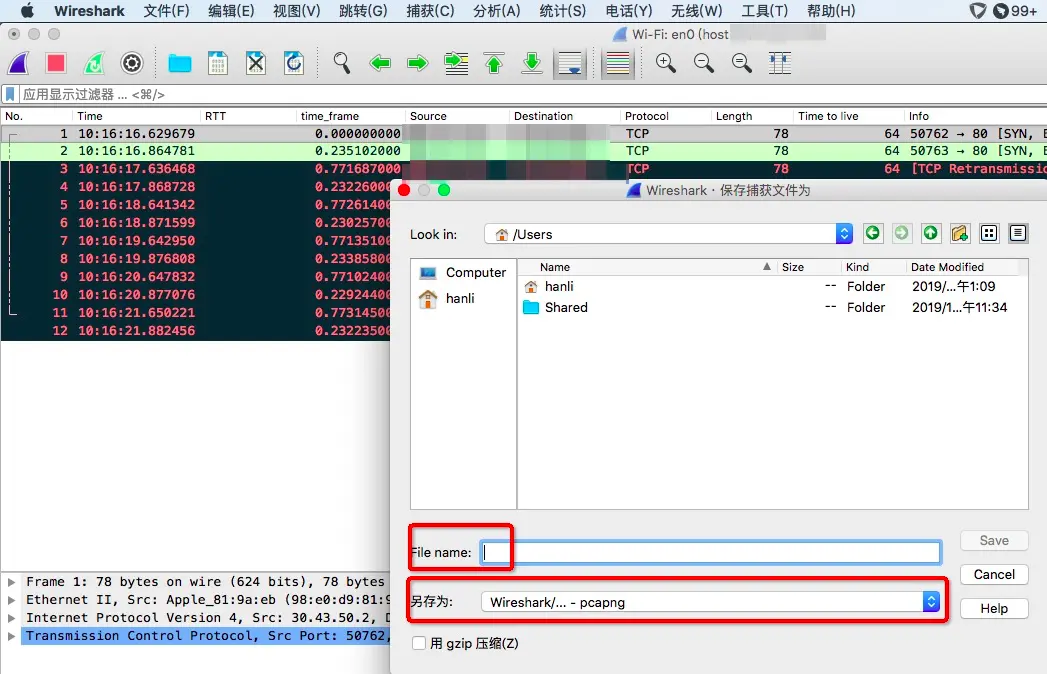Image resolution: width=1047 pixels, height=674 pixels.
Task: Go to specified packet icon
Action: pyautogui.click(x=456, y=63)
